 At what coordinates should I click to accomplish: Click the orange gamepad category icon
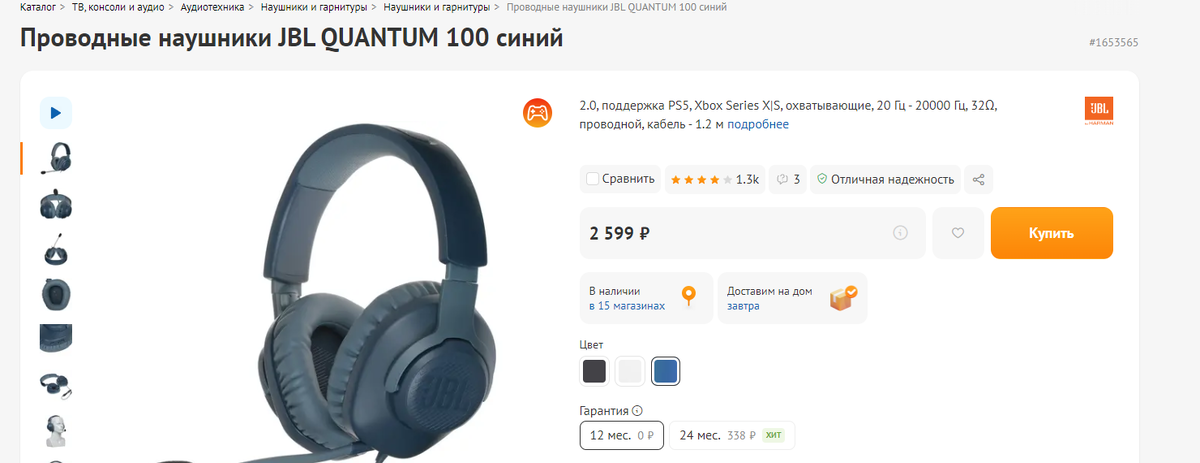coord(537,112)
